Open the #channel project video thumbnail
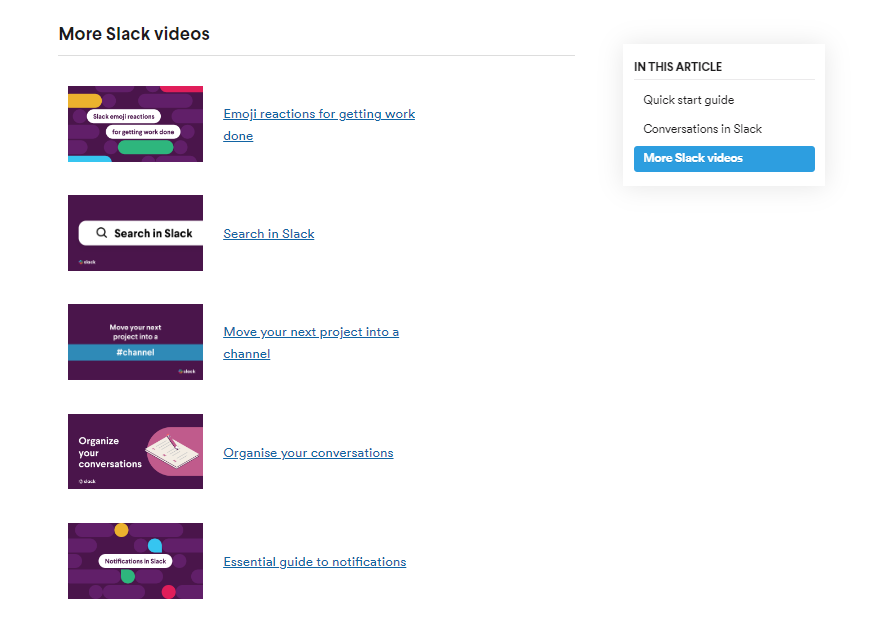This screenshot has width=878, height=641. [x=136, y=342]
